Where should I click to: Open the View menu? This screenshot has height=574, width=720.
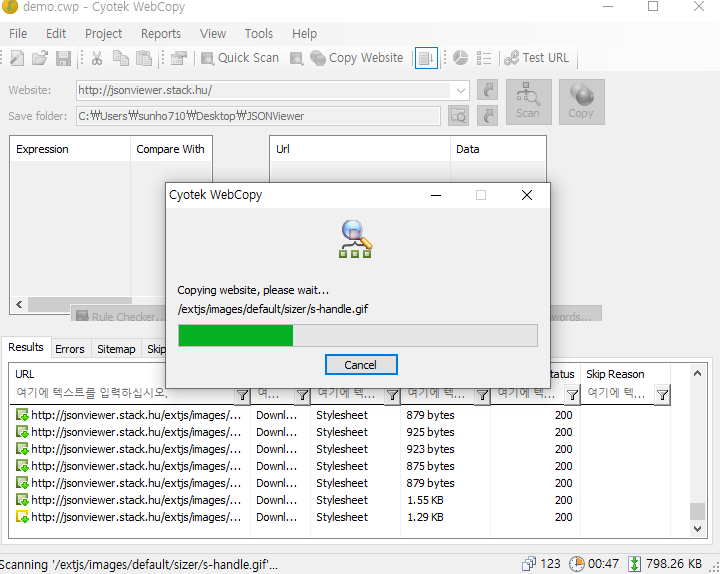tap(213, 34)
